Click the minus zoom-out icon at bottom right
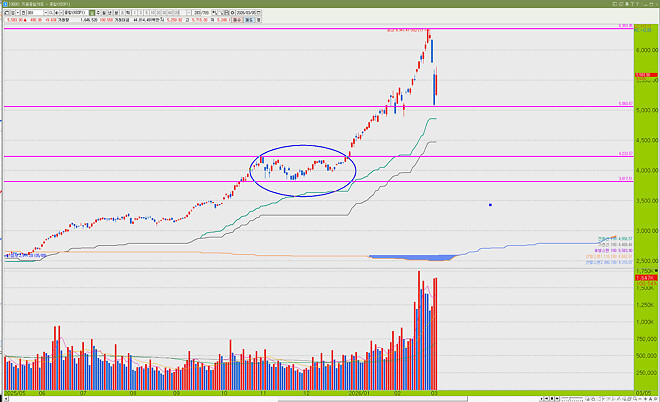This screenshot has height=402, width=660. 640,399
